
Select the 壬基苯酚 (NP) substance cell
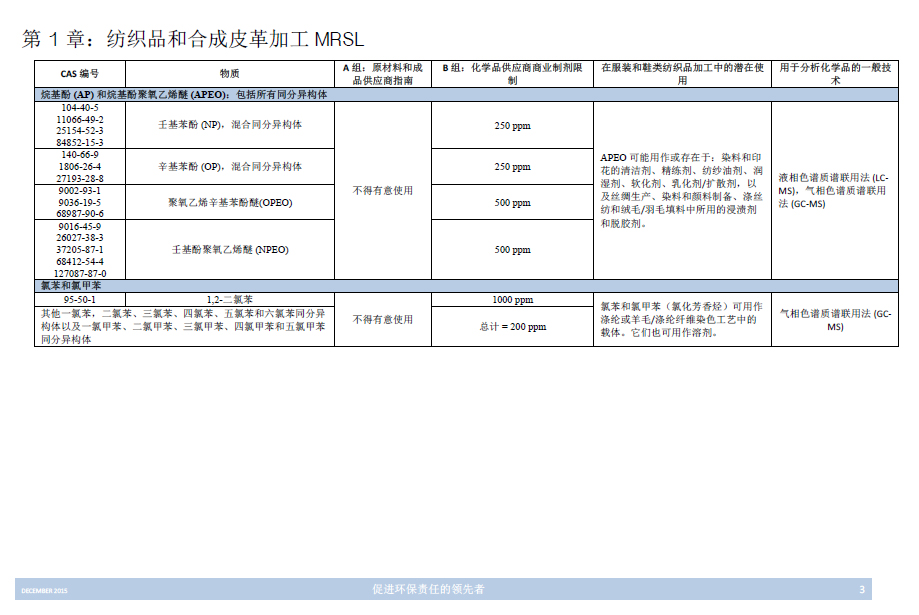(x=230, y=126)
